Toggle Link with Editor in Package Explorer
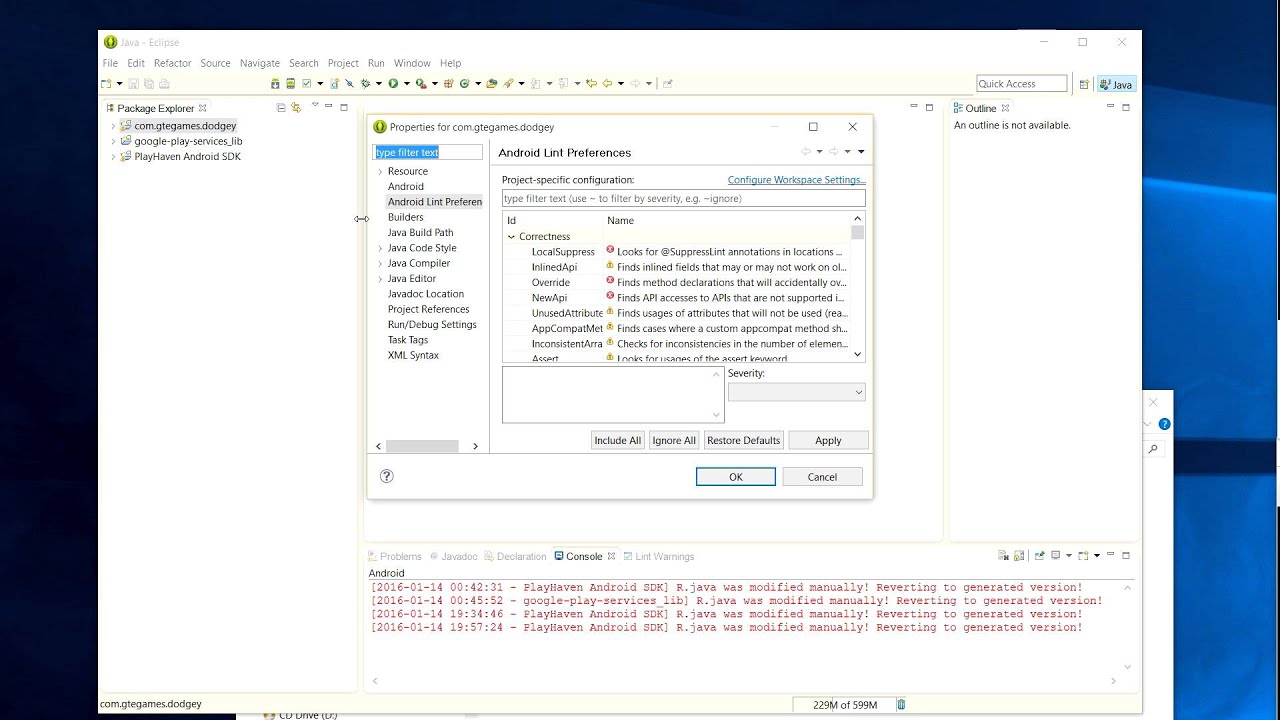 (x=296, y=107)
